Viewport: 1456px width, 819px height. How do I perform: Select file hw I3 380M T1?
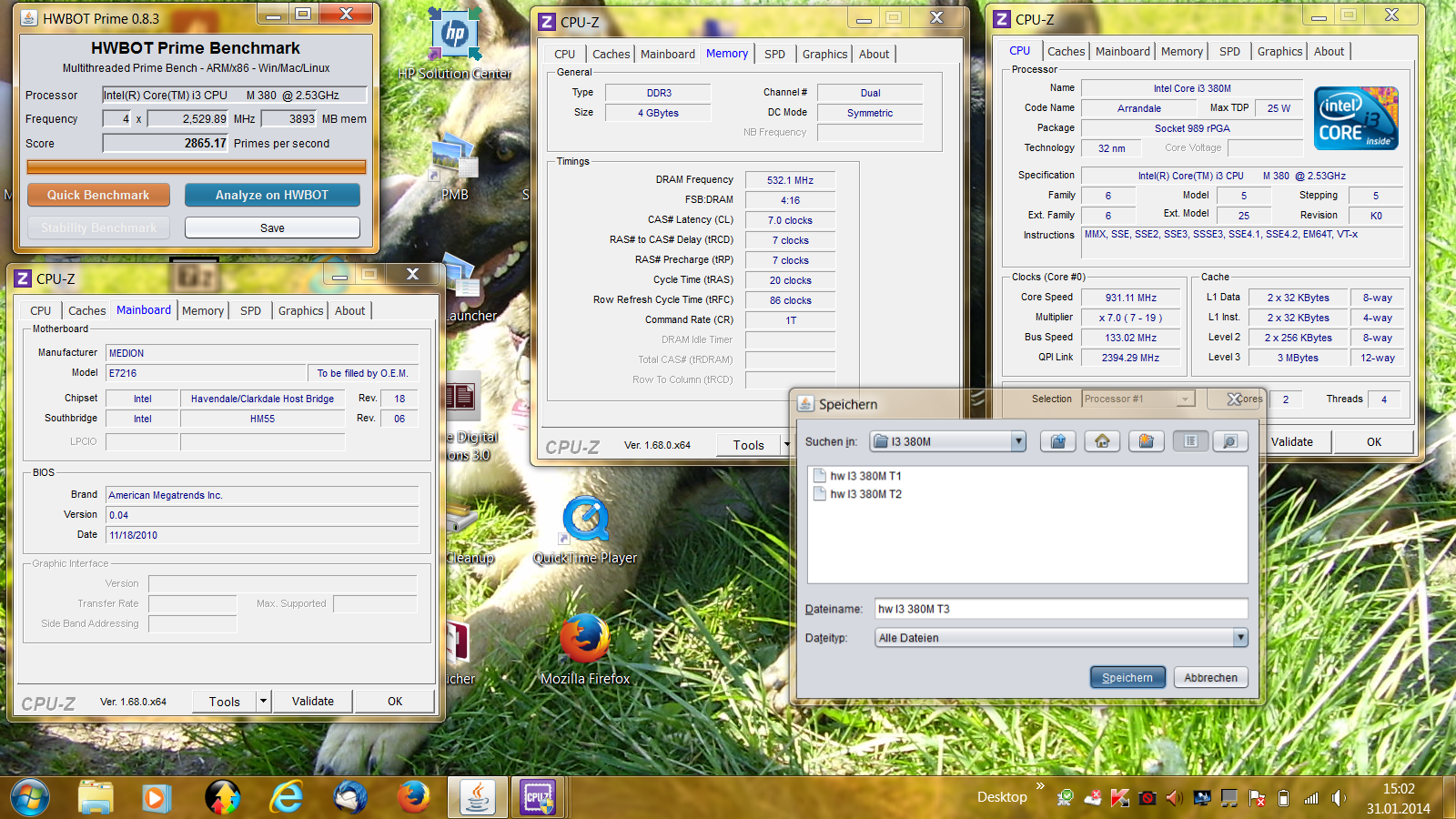pyautogui.click(x=857, y=476)
